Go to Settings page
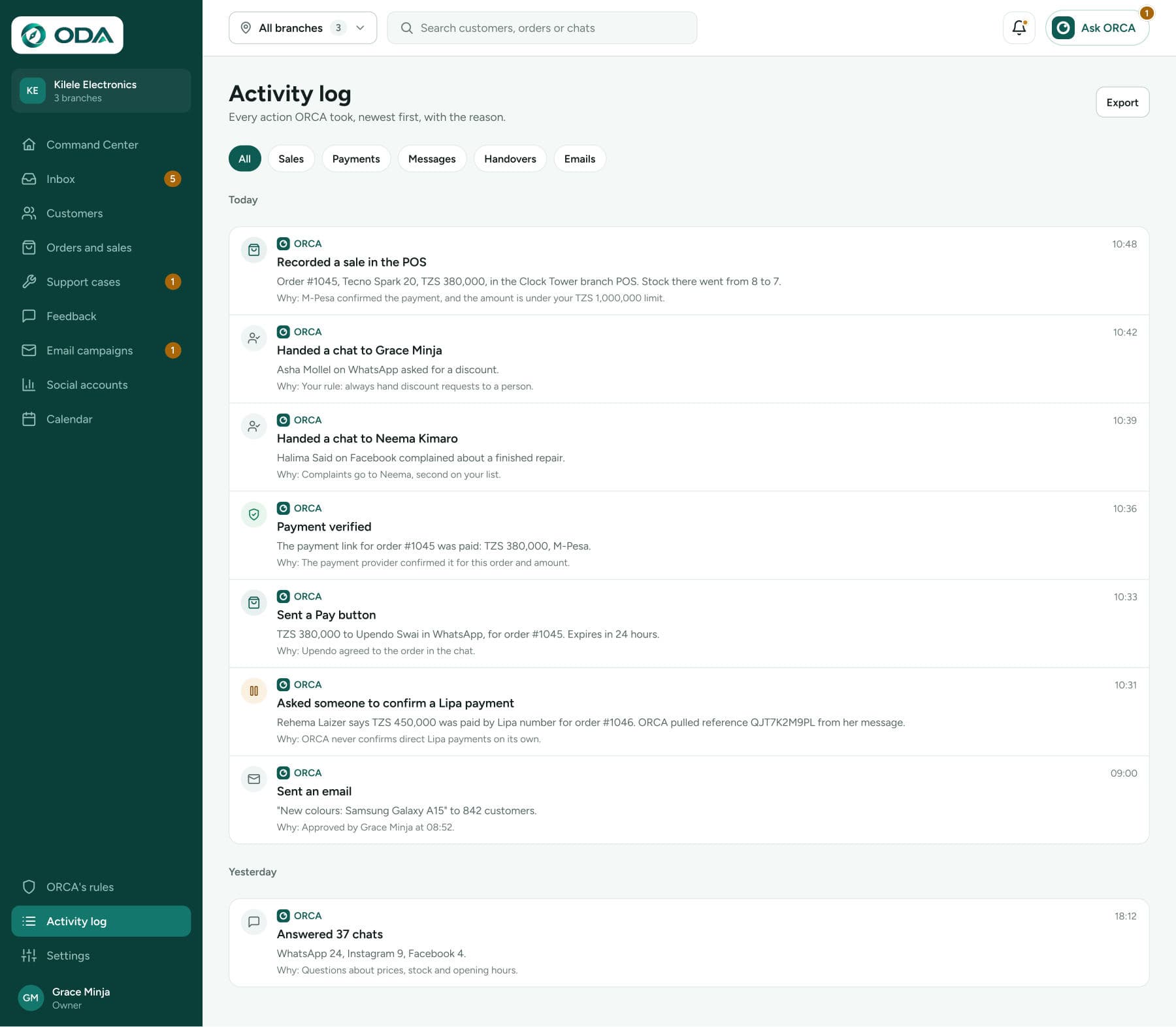Viewport: 1176px width, 1027px height. (101, 955)
